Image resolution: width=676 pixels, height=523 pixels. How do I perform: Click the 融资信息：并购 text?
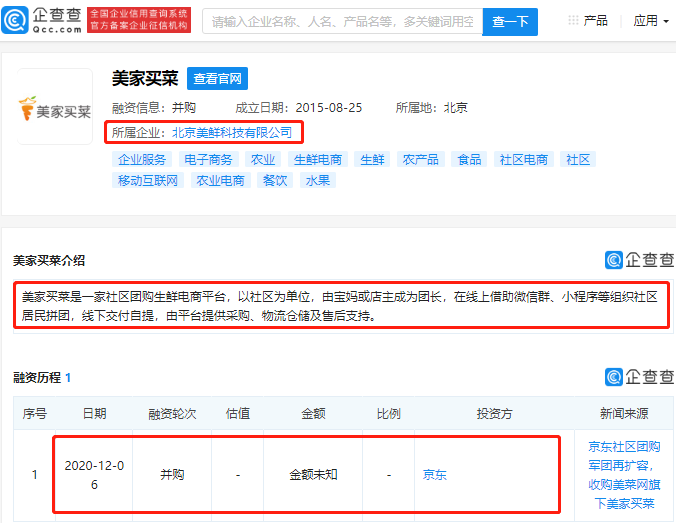[154, 107]
